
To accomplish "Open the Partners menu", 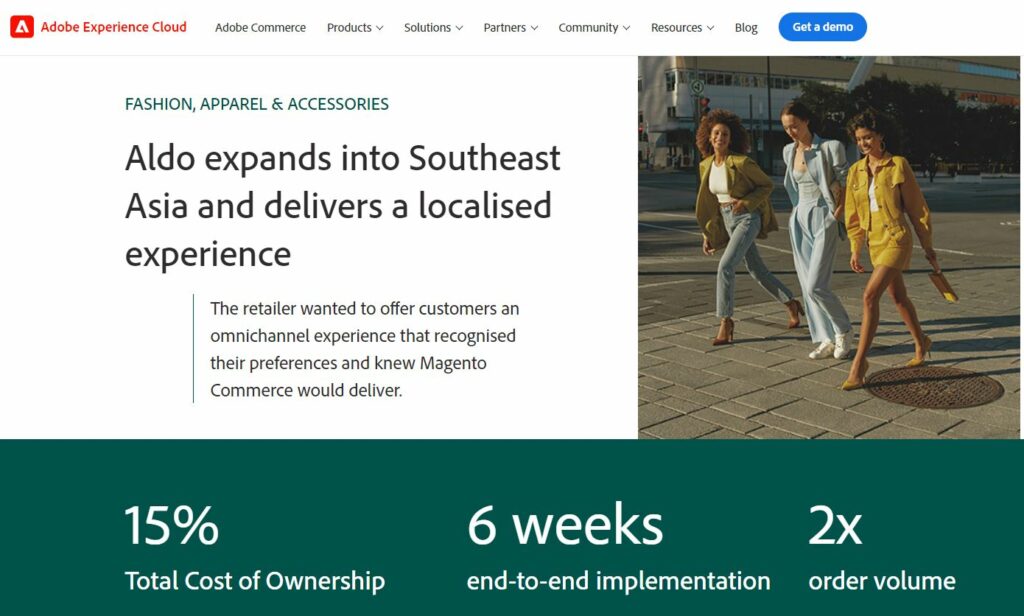I will coord(510,27).
